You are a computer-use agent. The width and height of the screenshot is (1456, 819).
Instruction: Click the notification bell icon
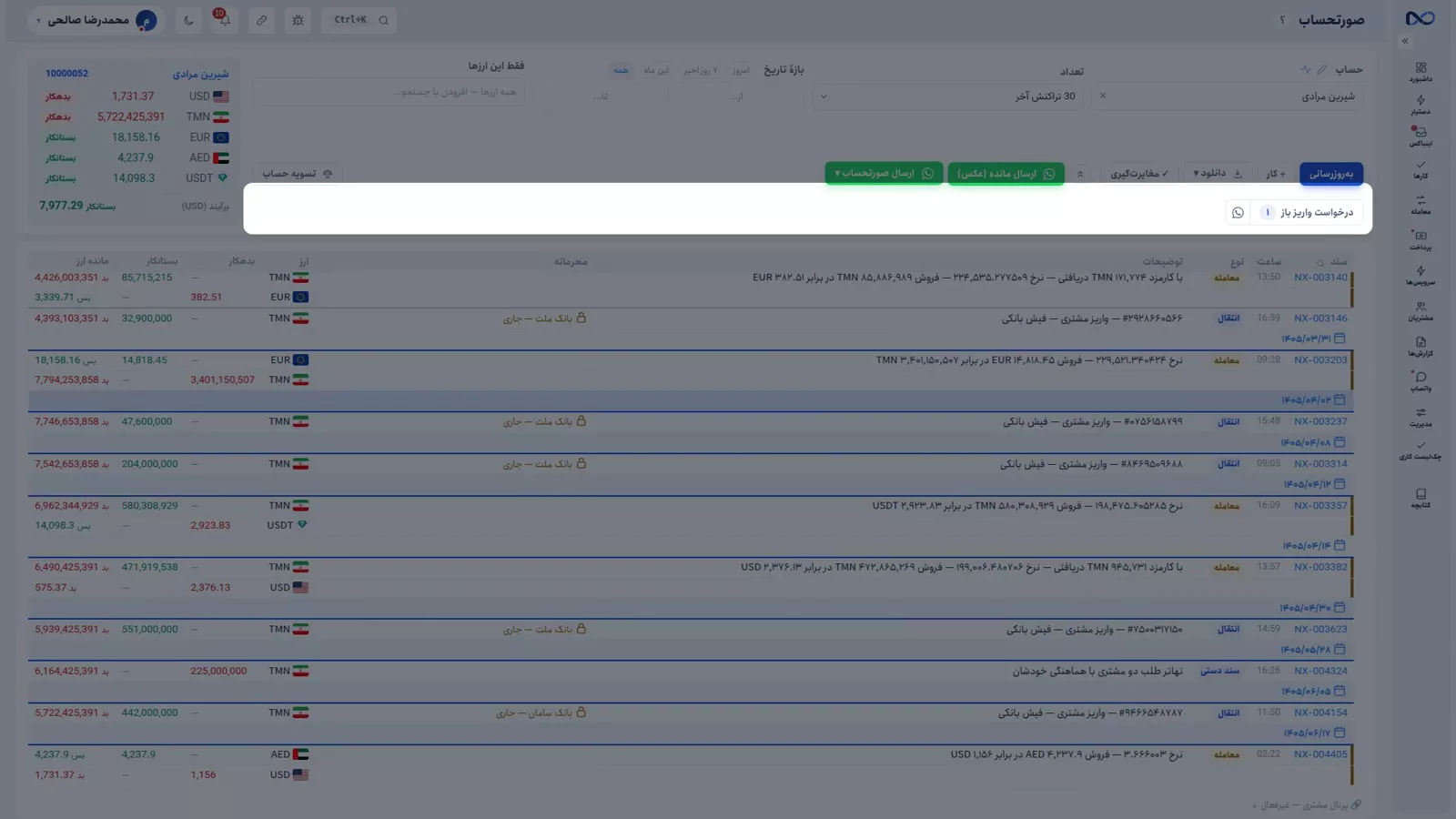point(225,19)
